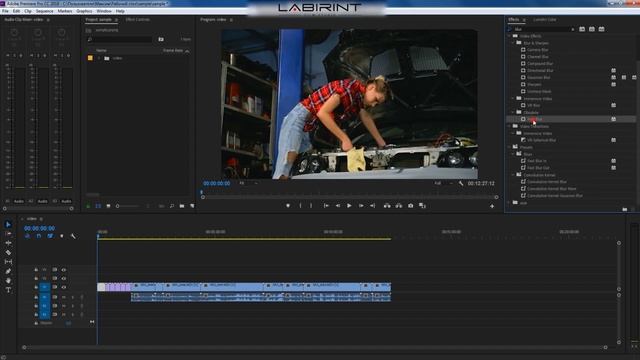Click Add Marker button in timeline header

click(x=62, y=236)
